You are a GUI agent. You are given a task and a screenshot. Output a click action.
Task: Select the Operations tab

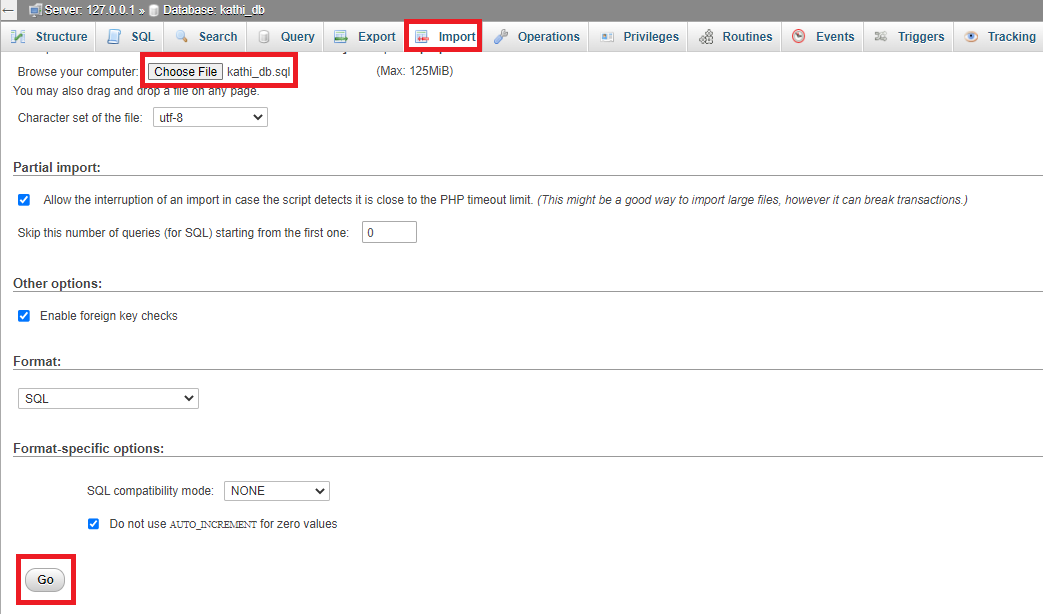click(537, 37)
